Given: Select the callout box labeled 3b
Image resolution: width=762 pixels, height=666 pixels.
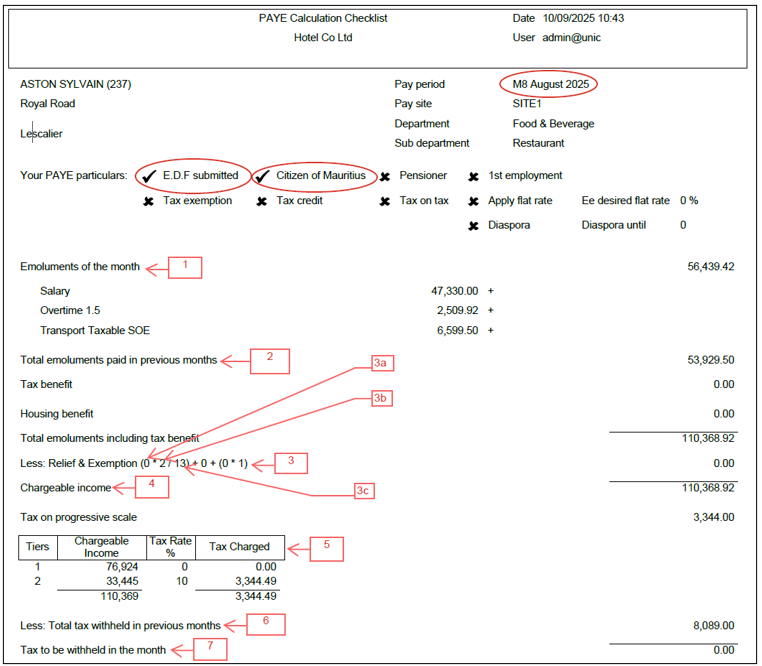Looking at the screenshot, I should point(378,398).
